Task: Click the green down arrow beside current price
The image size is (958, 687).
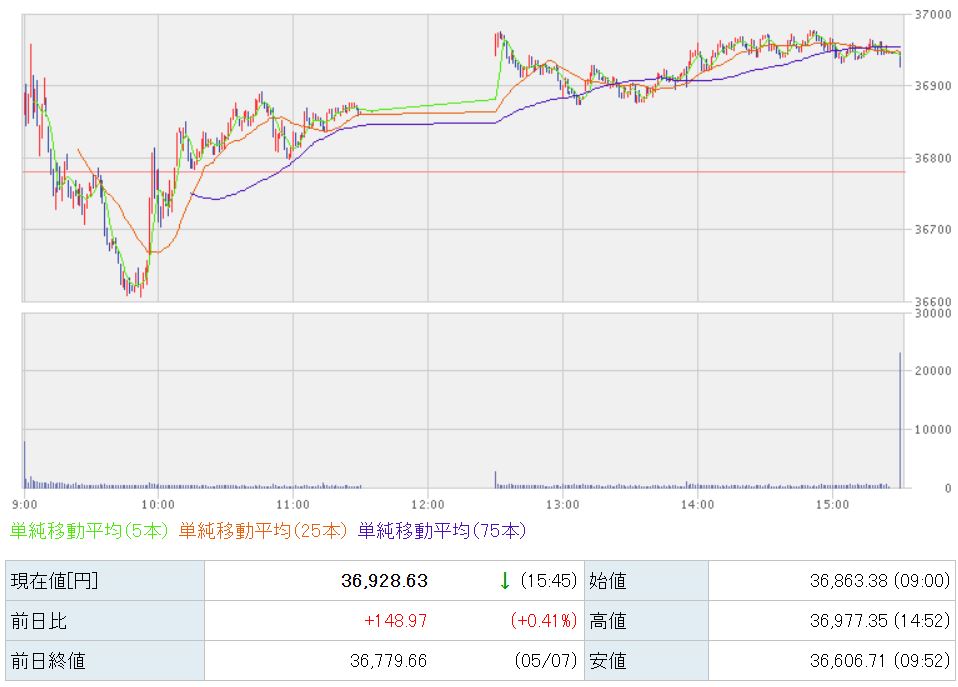Action: click(x=505, y=581)
